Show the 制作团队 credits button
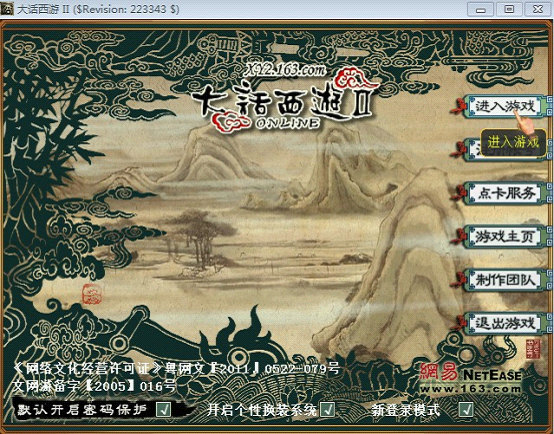 [505, 280]
